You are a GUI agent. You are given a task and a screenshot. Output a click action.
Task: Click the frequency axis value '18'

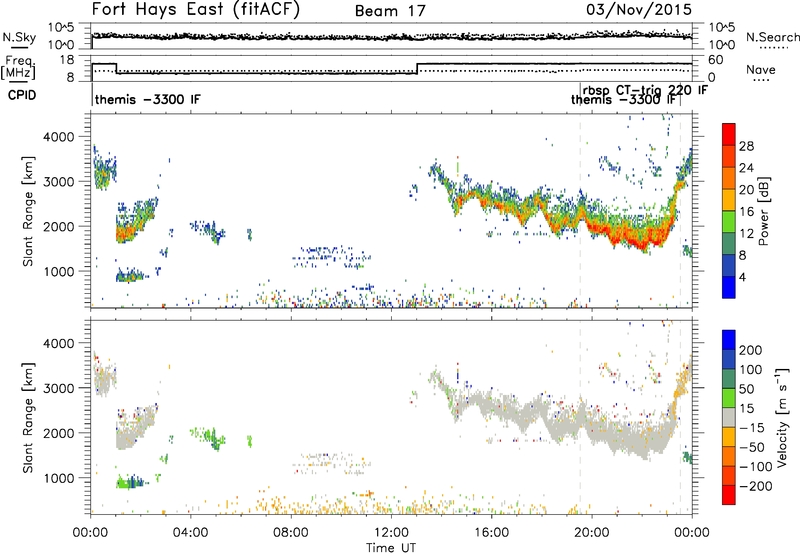tap(67, 60)
